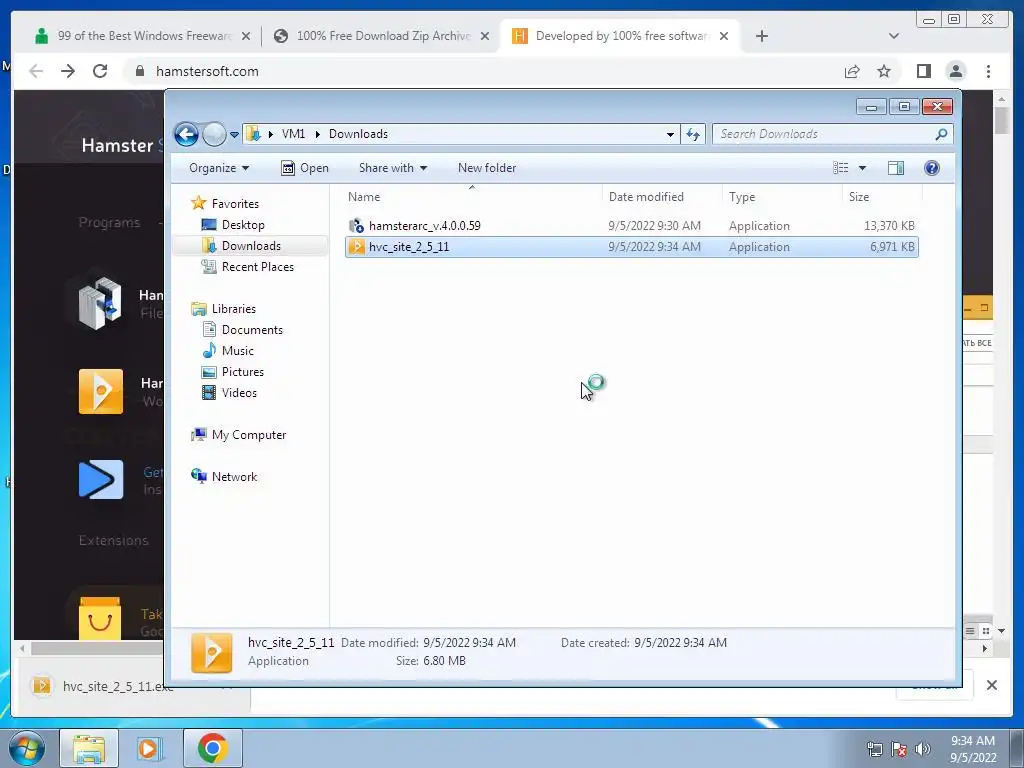
Task: Create a New folder in Downloads
Action: (487, 168)
